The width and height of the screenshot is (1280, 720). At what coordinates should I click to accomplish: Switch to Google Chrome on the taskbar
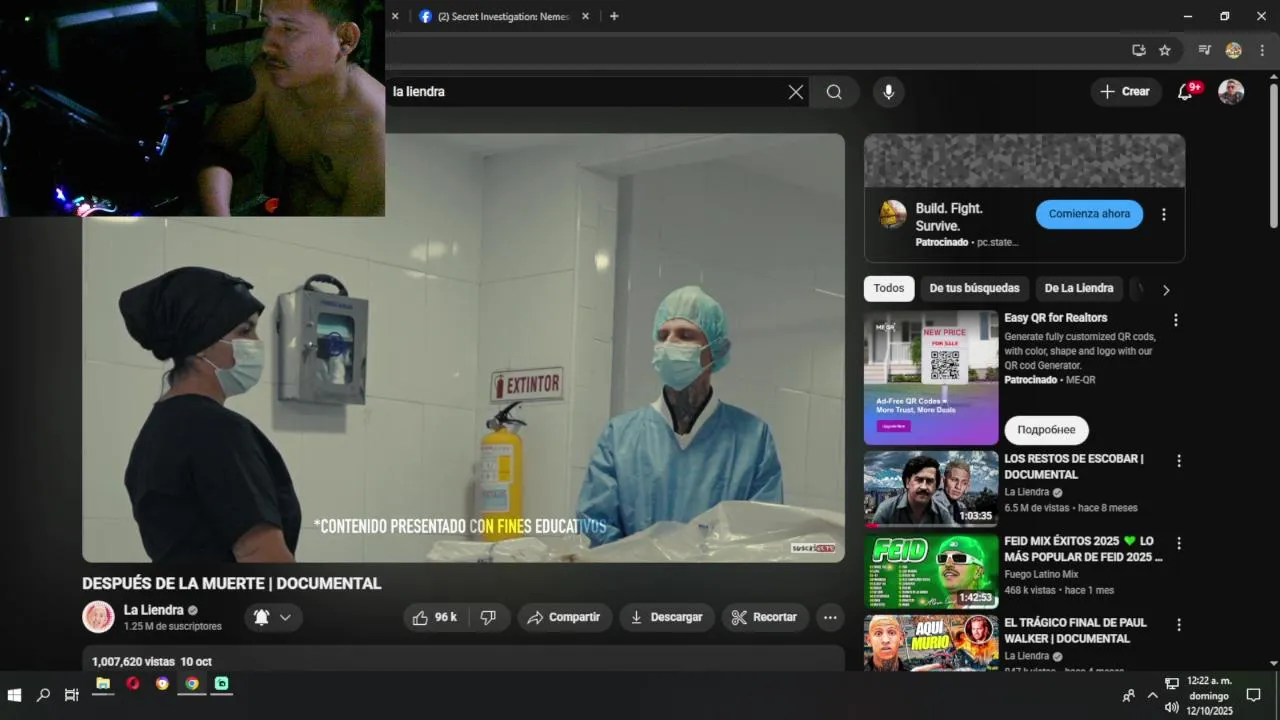tap(192, 684)
